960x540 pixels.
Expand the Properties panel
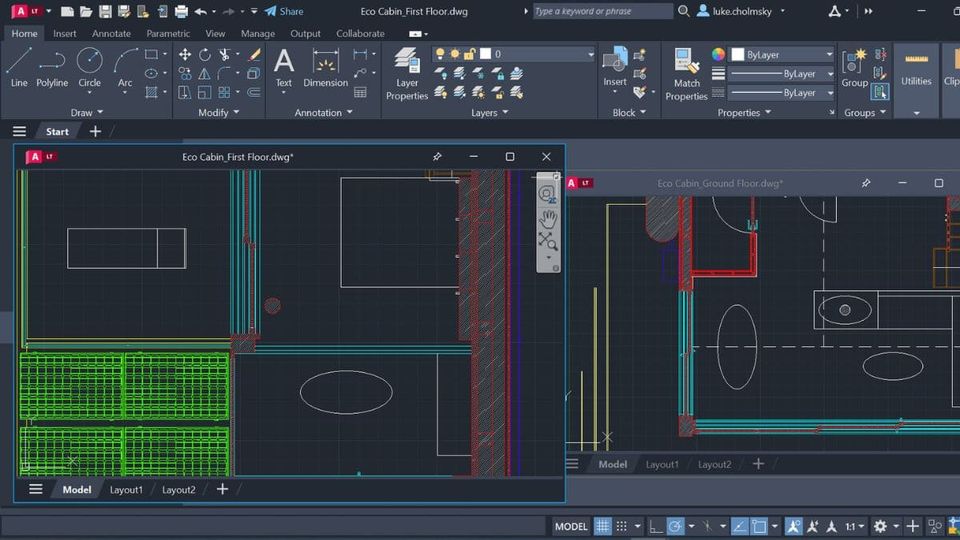744,113
